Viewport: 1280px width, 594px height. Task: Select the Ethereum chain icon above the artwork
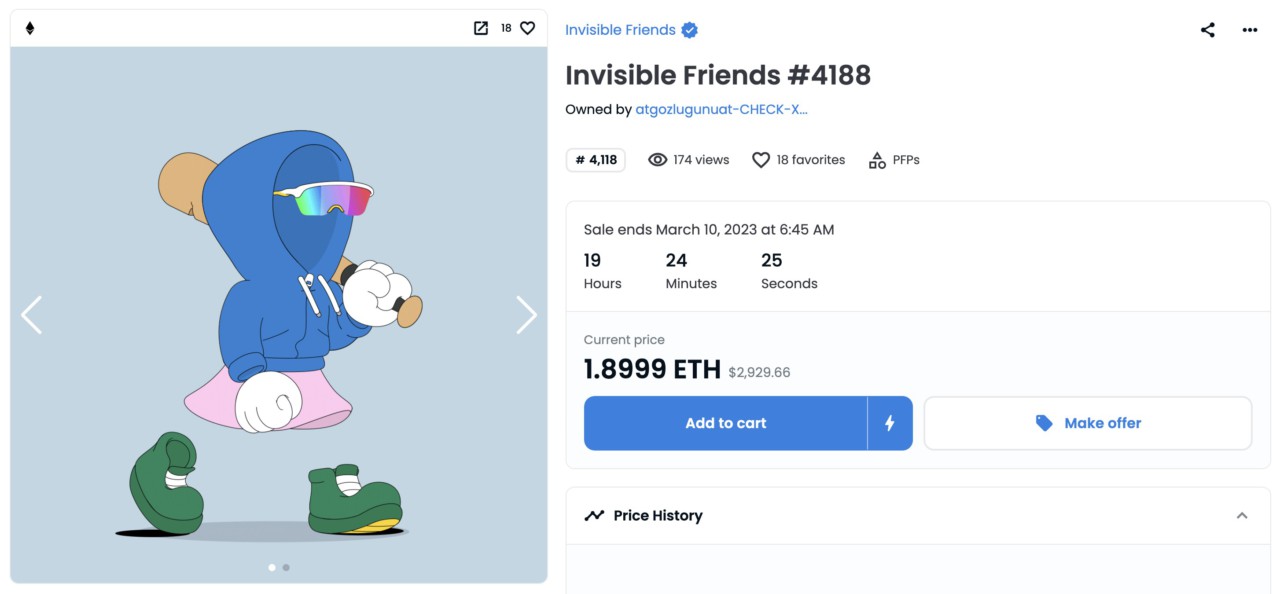coord(30,28)
